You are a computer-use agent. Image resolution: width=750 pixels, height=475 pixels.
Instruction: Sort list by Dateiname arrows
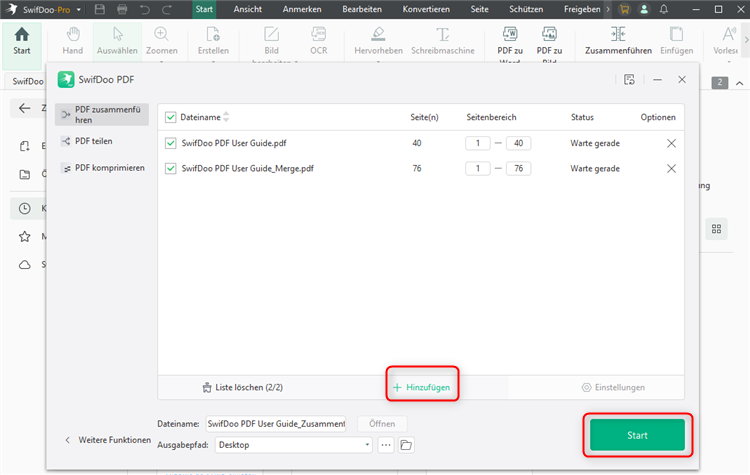coord(226,117)
